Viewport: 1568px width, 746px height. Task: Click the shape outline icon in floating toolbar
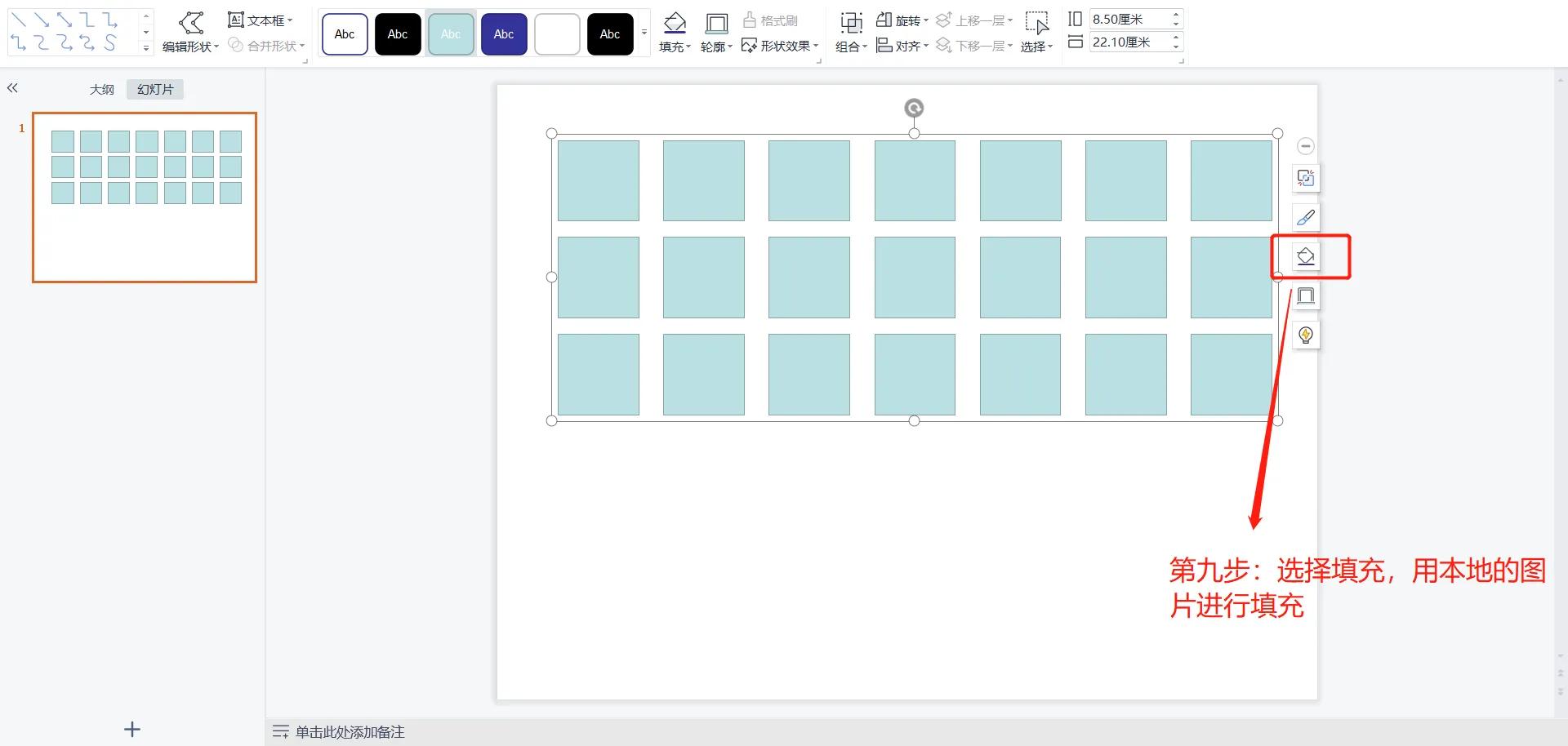pyautogui.click(x=1305, y=295)
